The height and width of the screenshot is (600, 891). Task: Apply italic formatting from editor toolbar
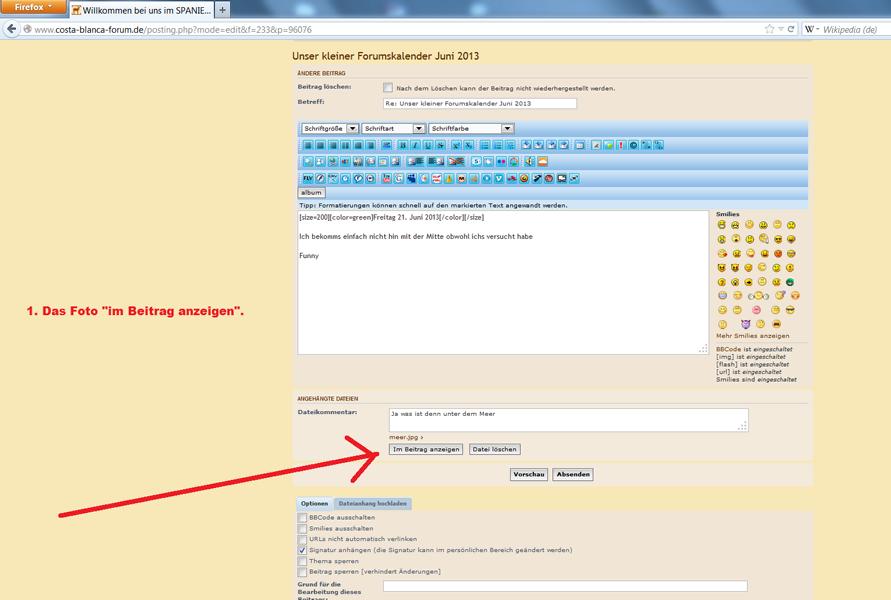point(415,146)
